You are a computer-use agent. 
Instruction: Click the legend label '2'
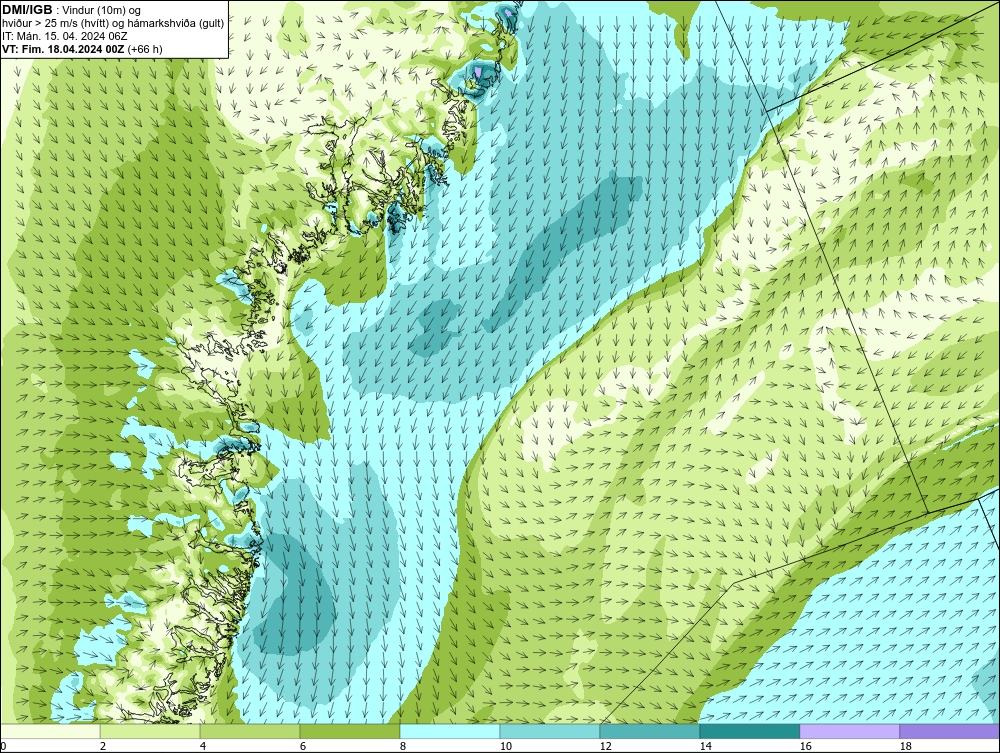pos(103,746)
